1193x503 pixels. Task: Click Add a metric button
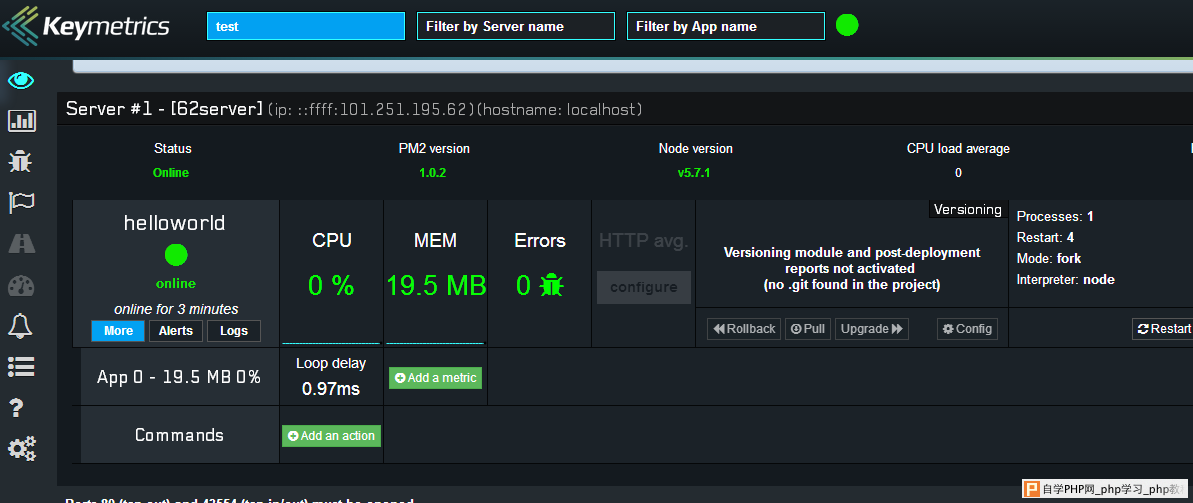[x=435, y=377]
